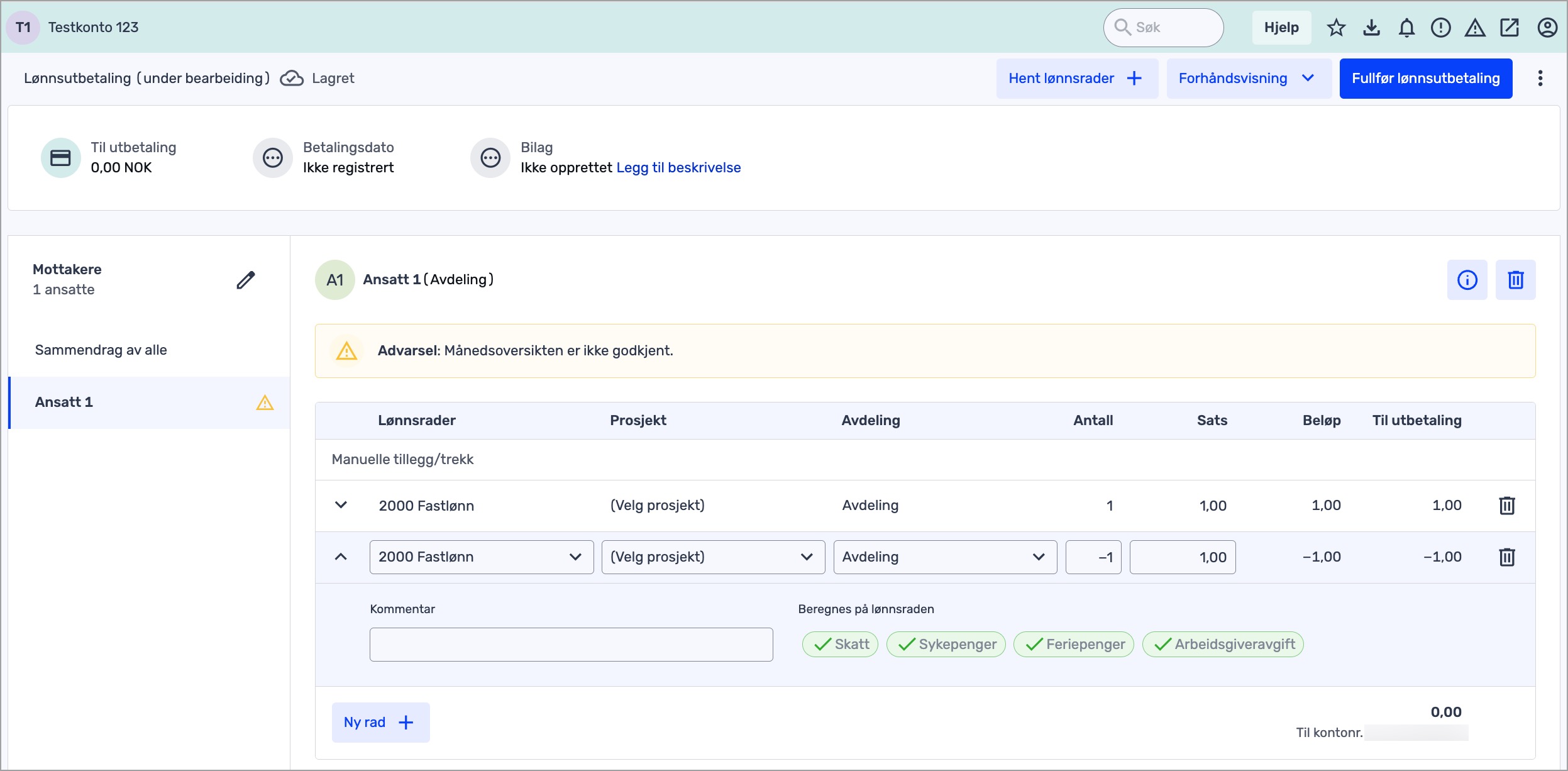This screenshot has height=771, width=1568.
Task: Click the favorites star icon
Action: point(1336,28)
